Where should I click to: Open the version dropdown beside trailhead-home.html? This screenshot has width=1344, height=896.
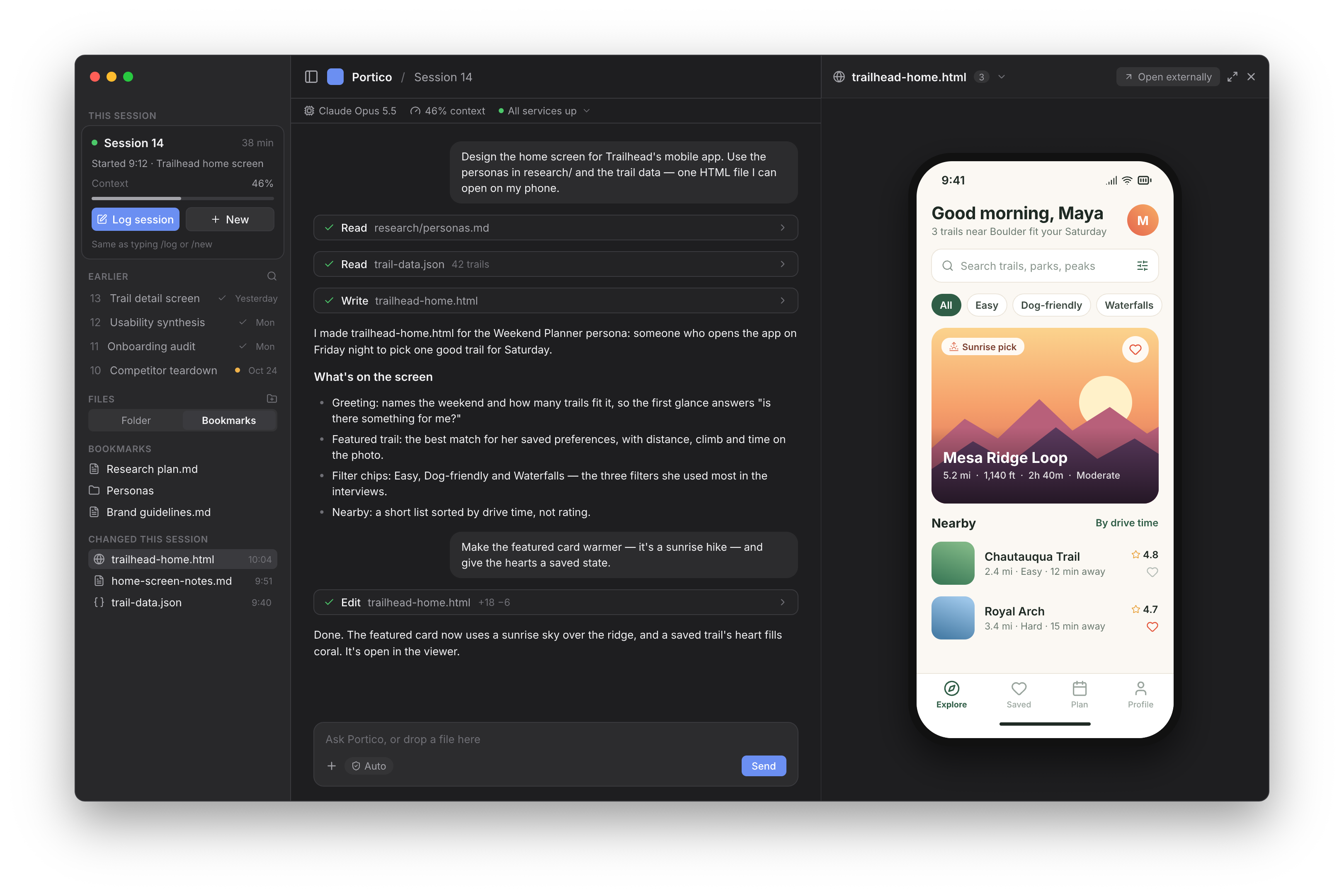click(1001, 77)
